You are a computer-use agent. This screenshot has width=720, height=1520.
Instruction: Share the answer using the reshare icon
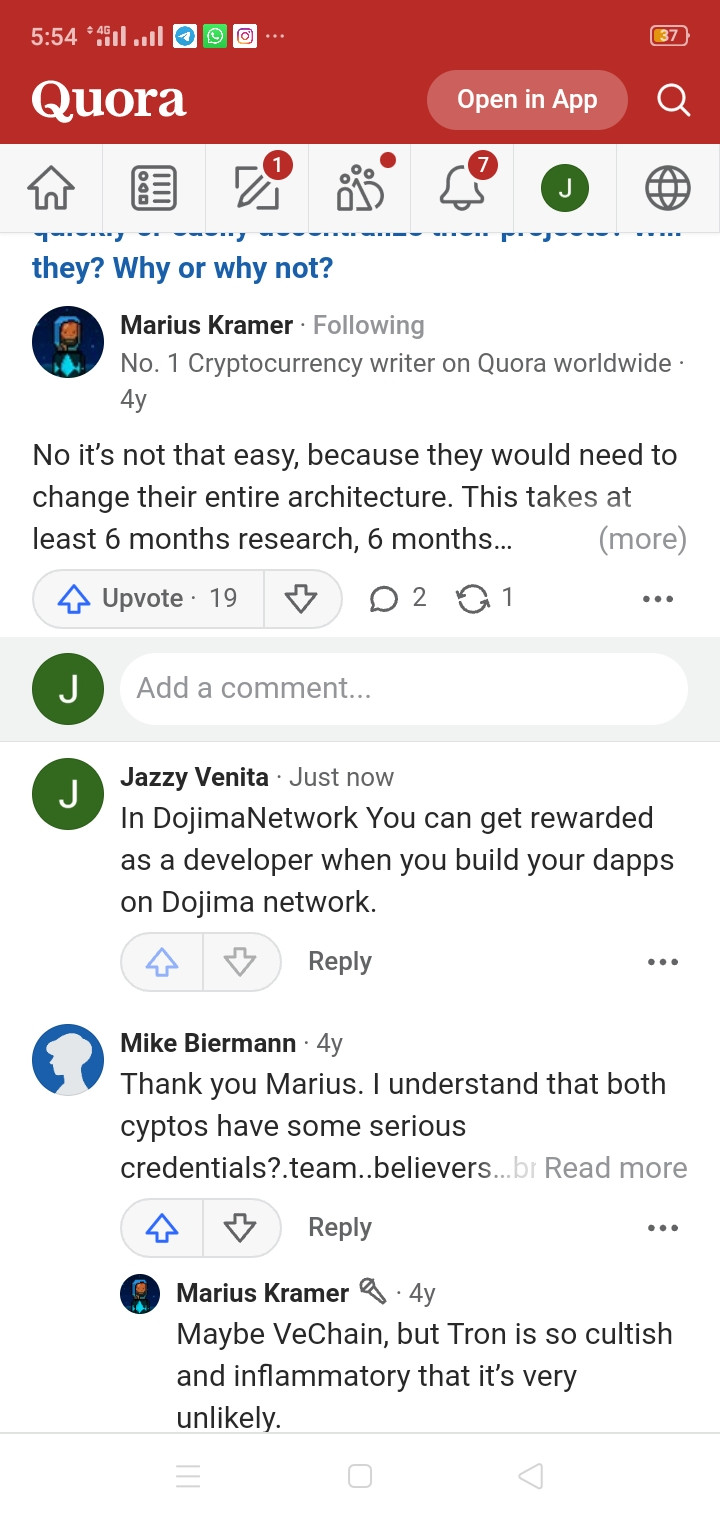pos(485,598)
